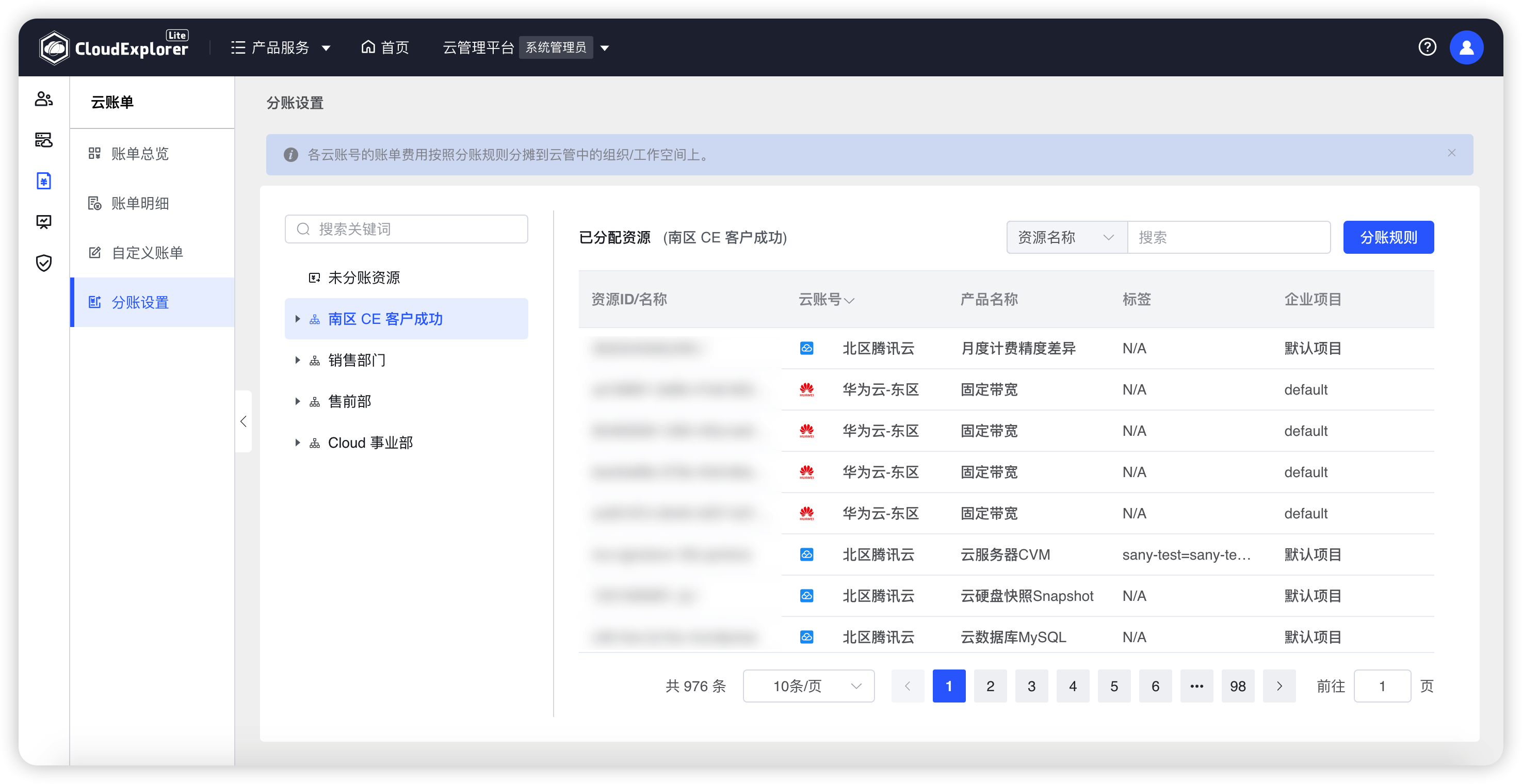Click the 企业项目 column header

pos(1312,300)
